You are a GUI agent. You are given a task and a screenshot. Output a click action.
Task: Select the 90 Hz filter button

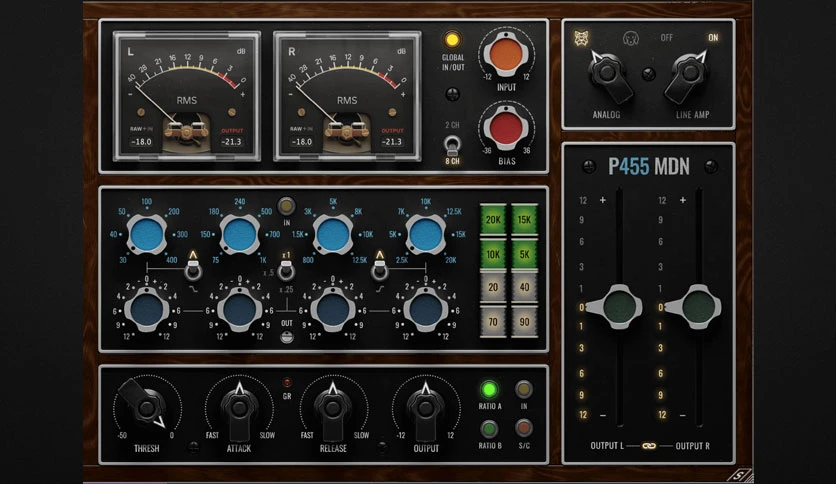tap(524, 321)
